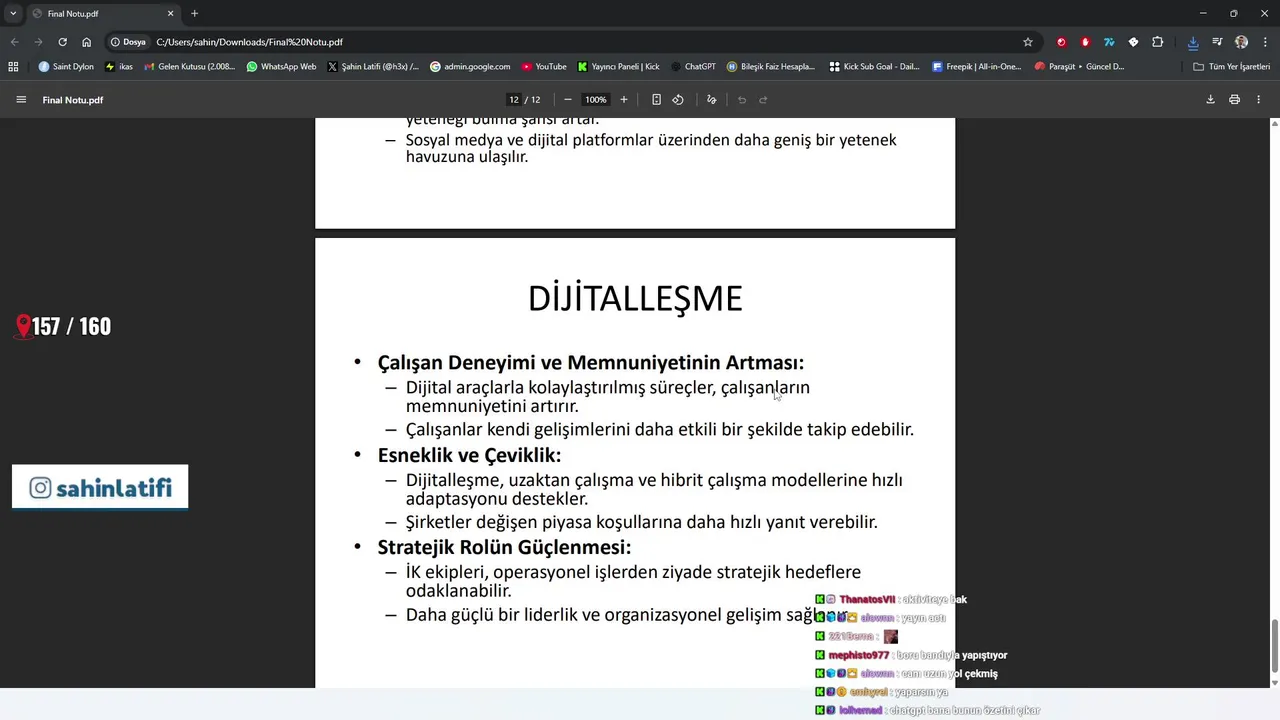Image resolution: width=1280 pixels, height=720 pixels.
Task: Print the PDF document
Action: click(x=1234, y=100)
